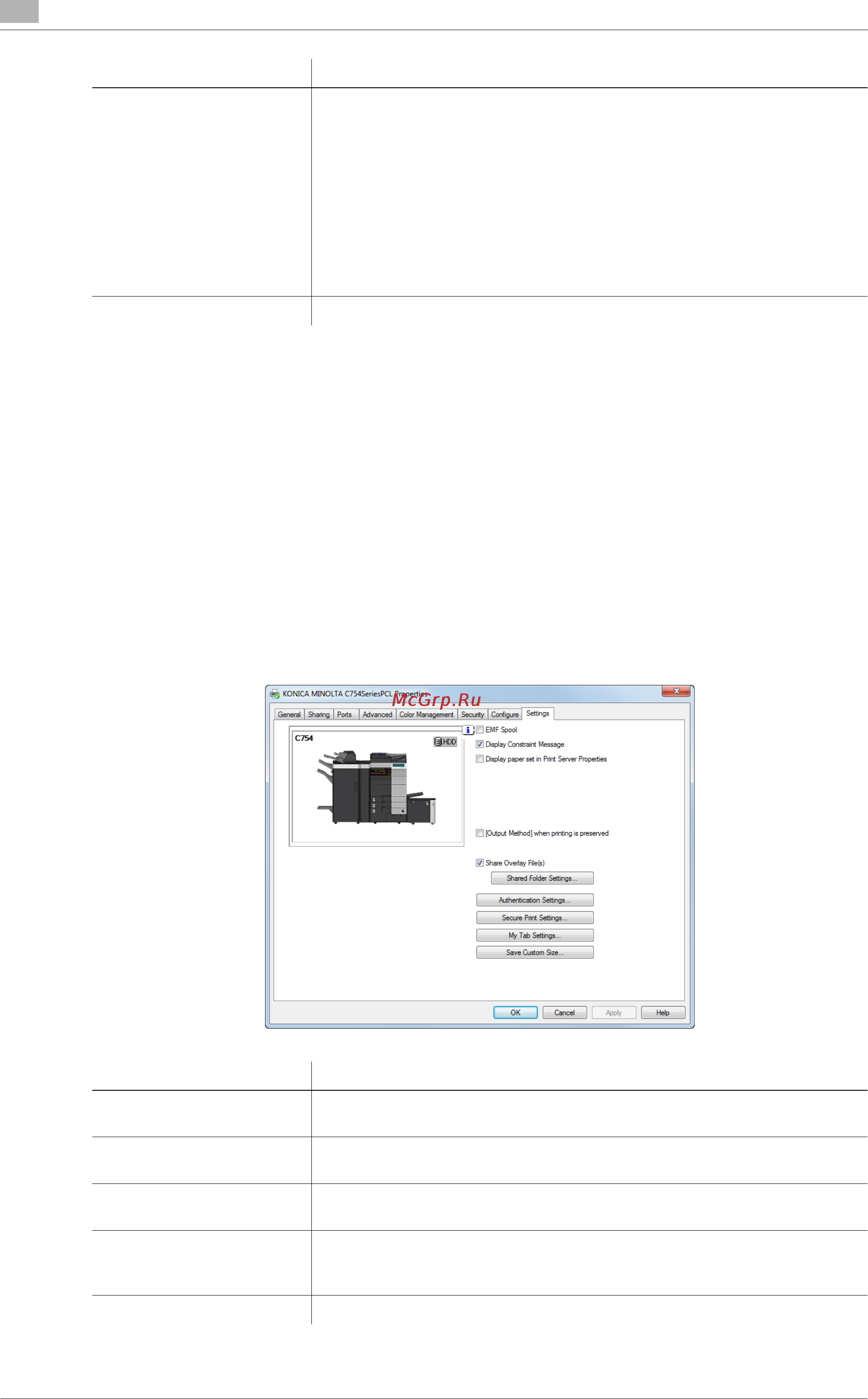Click Save Custom Size button
Viewport: 868px width, 1399px height.
pyautogui.click(x=535, y=952)
